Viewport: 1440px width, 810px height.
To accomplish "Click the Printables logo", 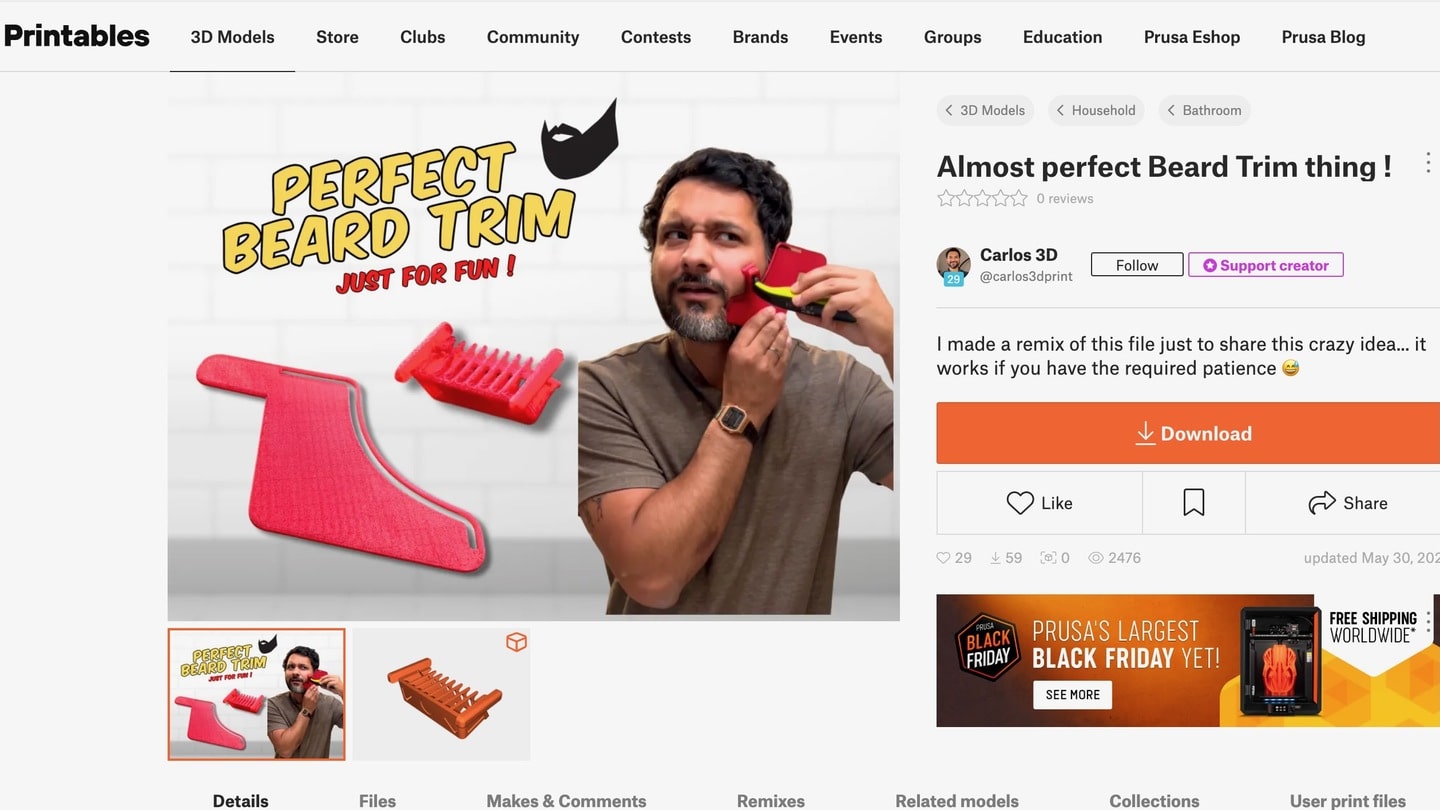I will click(77, 36).
